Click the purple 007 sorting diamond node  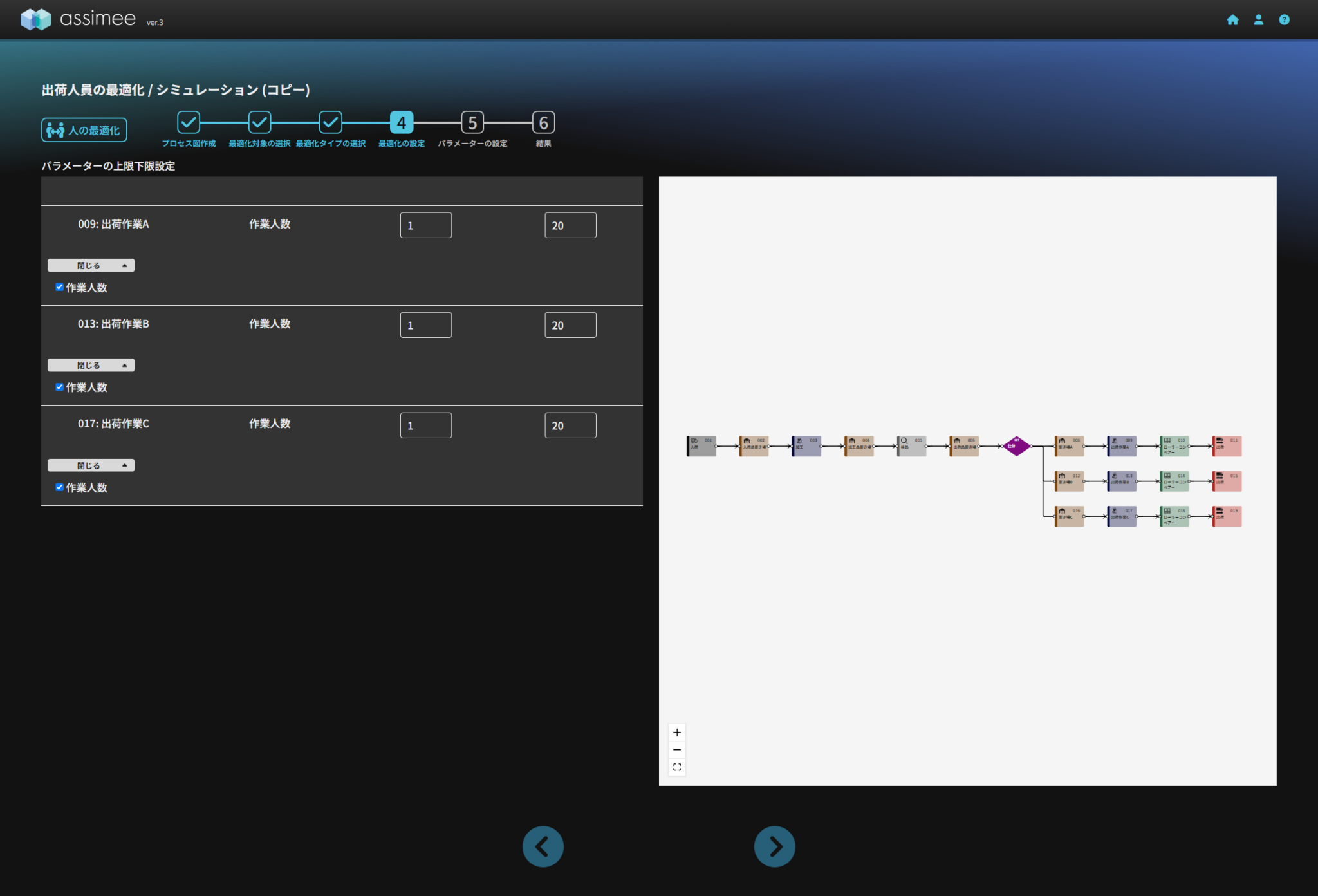(x=1016, y=445)
